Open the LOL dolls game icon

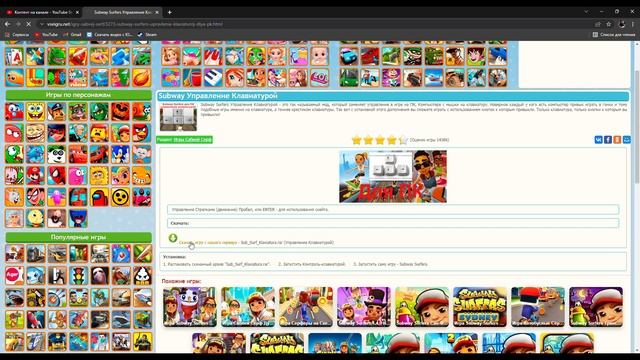click(319, 78)
